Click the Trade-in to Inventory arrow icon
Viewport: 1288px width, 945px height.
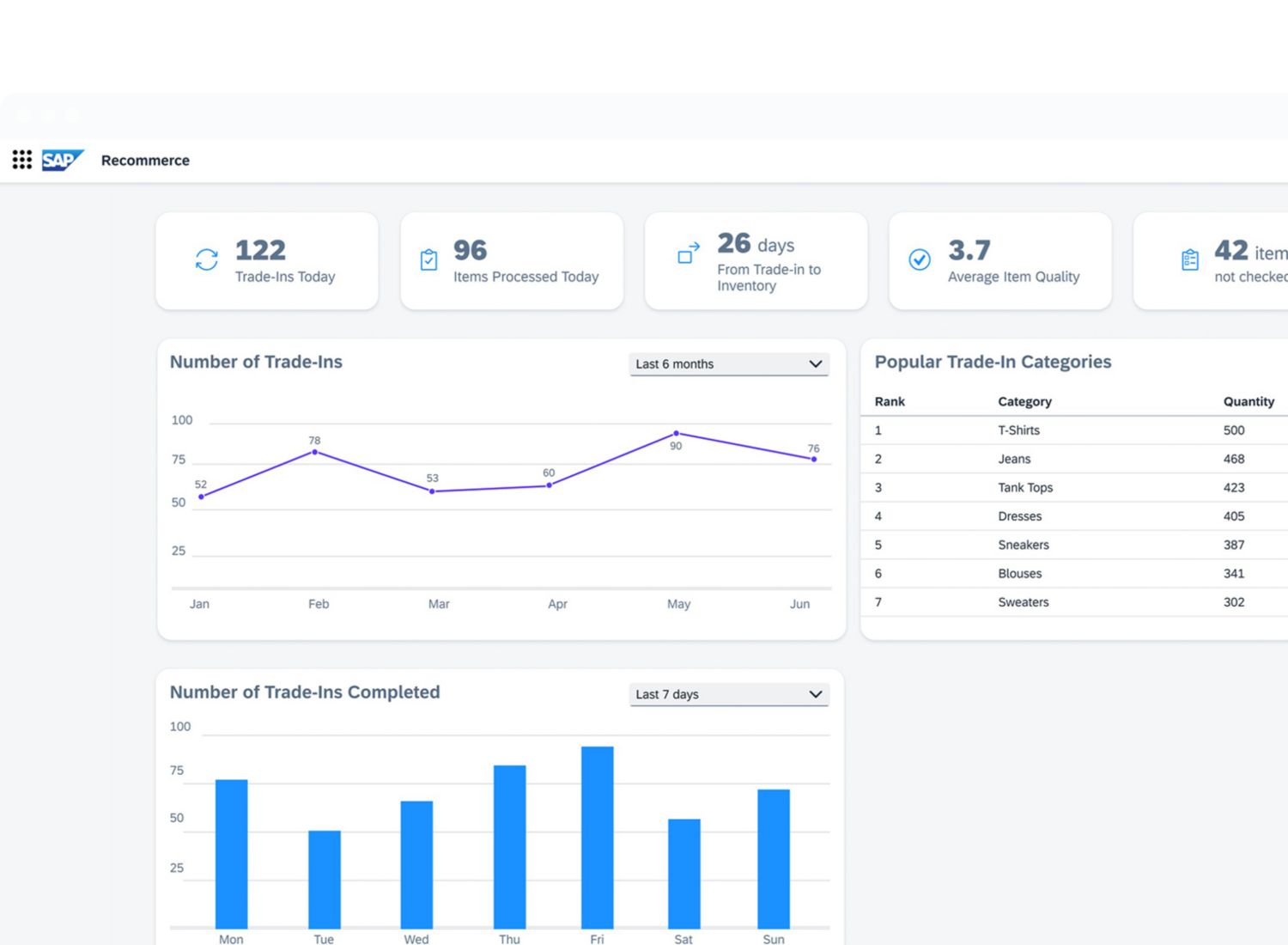click(x=689, y=253)
